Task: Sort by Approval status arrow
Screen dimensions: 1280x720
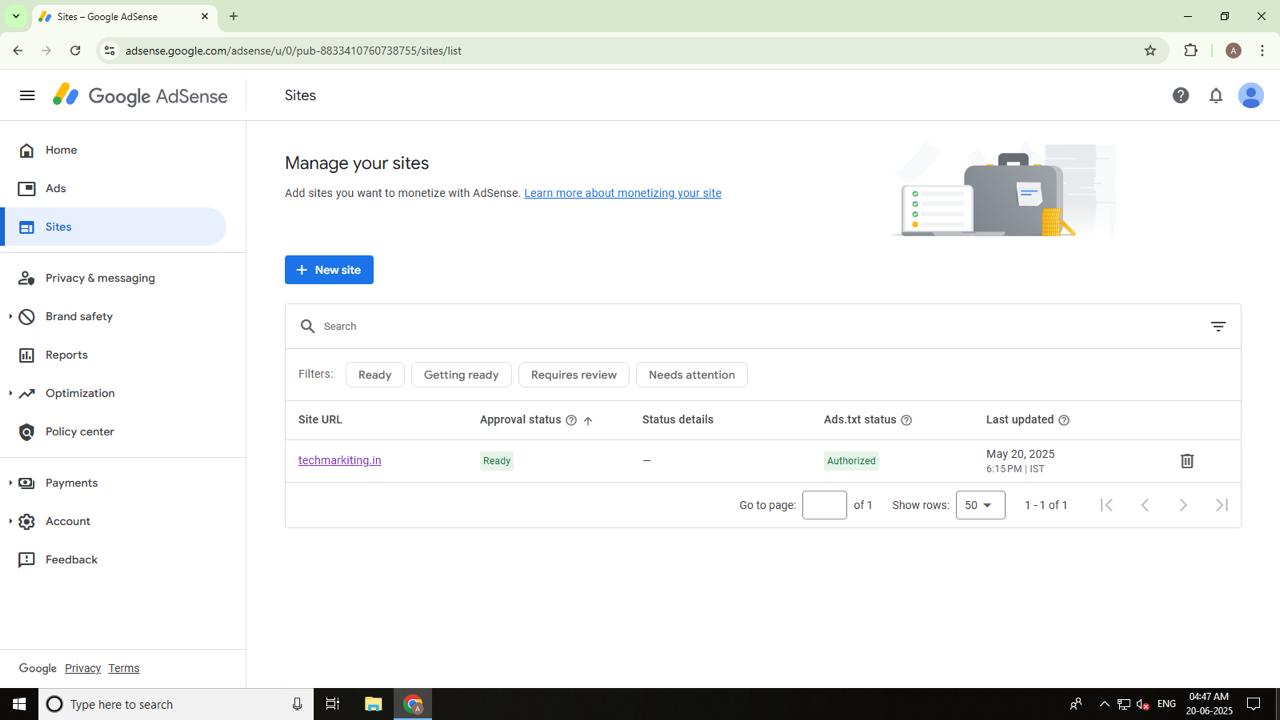Action: 588,420
